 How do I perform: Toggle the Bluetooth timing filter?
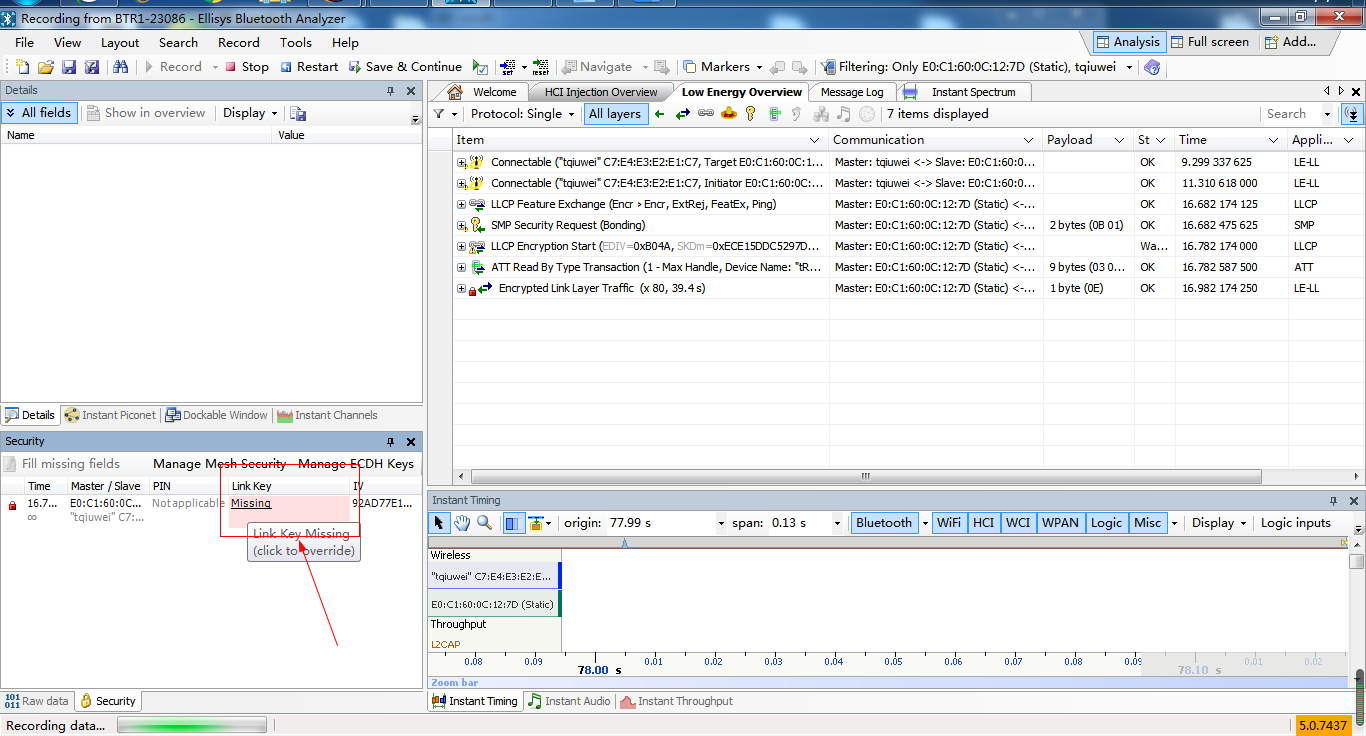pos(884,523)
